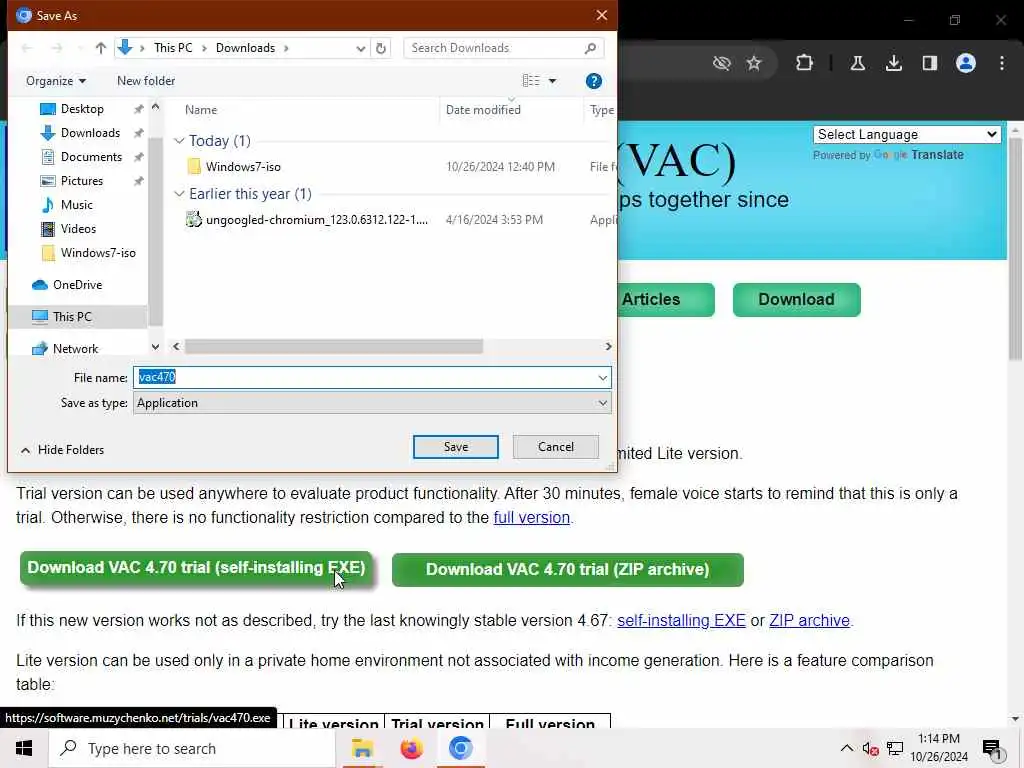Open the File name dropdown arrow

(x=602, y=377)
